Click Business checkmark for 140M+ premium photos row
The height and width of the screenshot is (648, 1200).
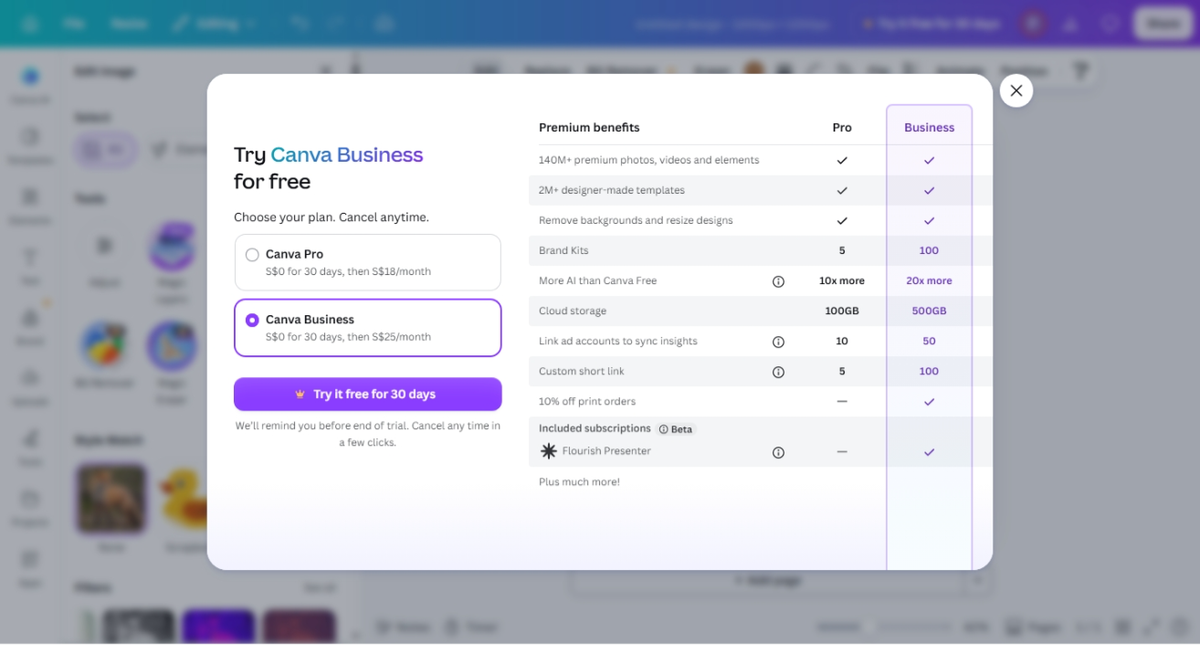point(929,160)
